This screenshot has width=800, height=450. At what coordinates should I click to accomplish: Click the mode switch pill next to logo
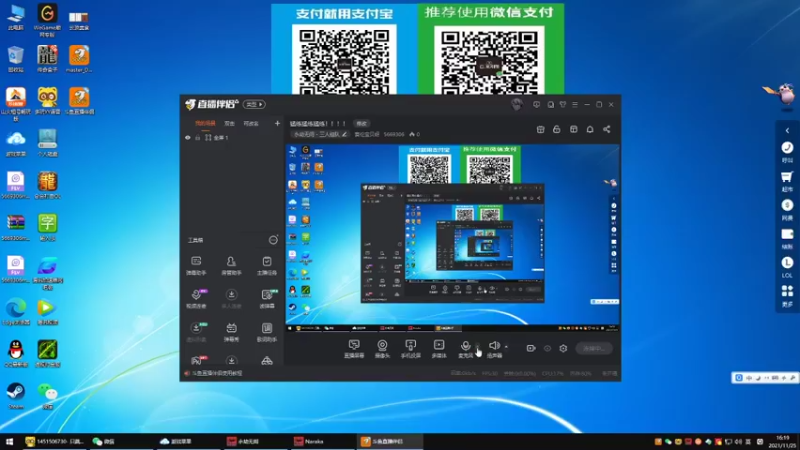[254, 105]
